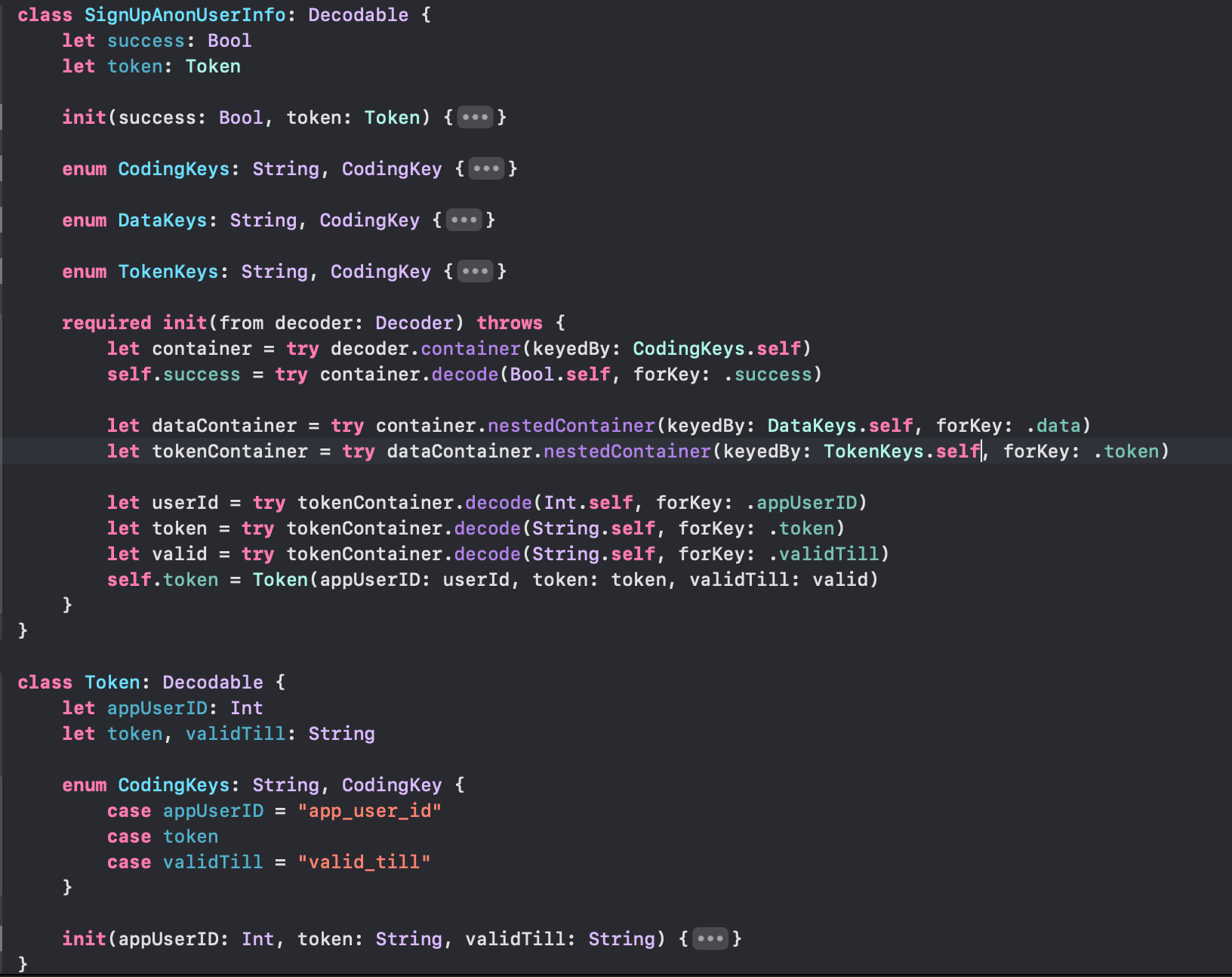Click 'nestedContainer' on the dataContainer line

click(571, 426)
